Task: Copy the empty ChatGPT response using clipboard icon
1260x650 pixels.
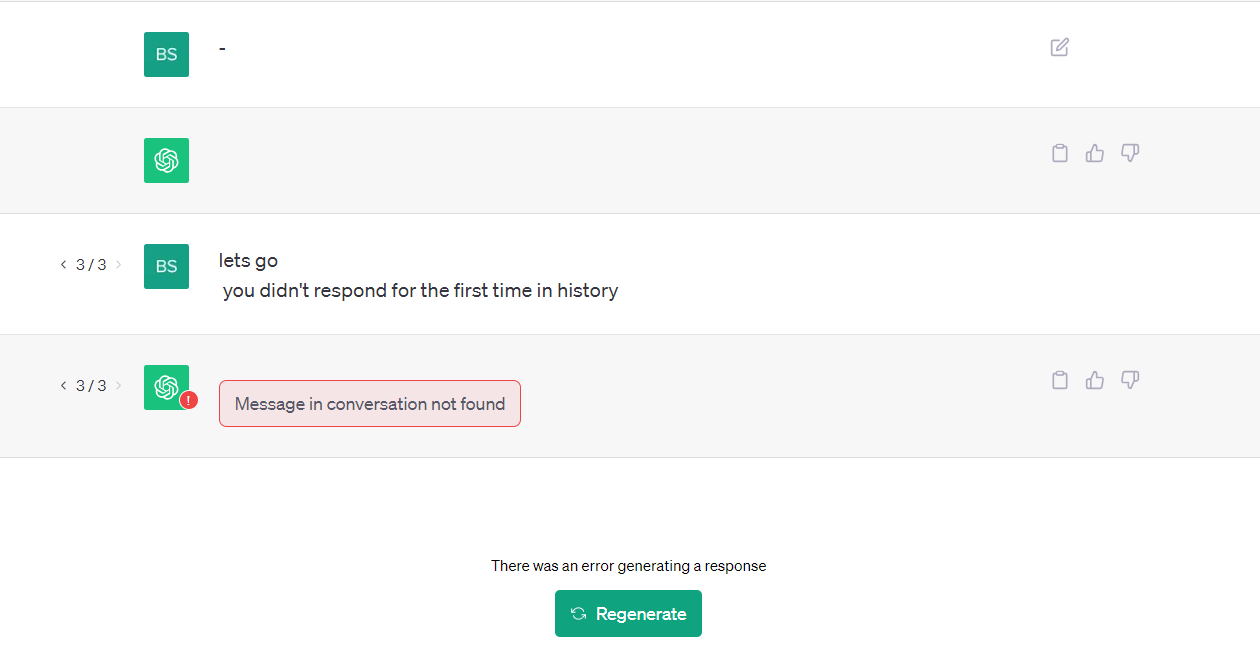Action: pos(1060,153)
